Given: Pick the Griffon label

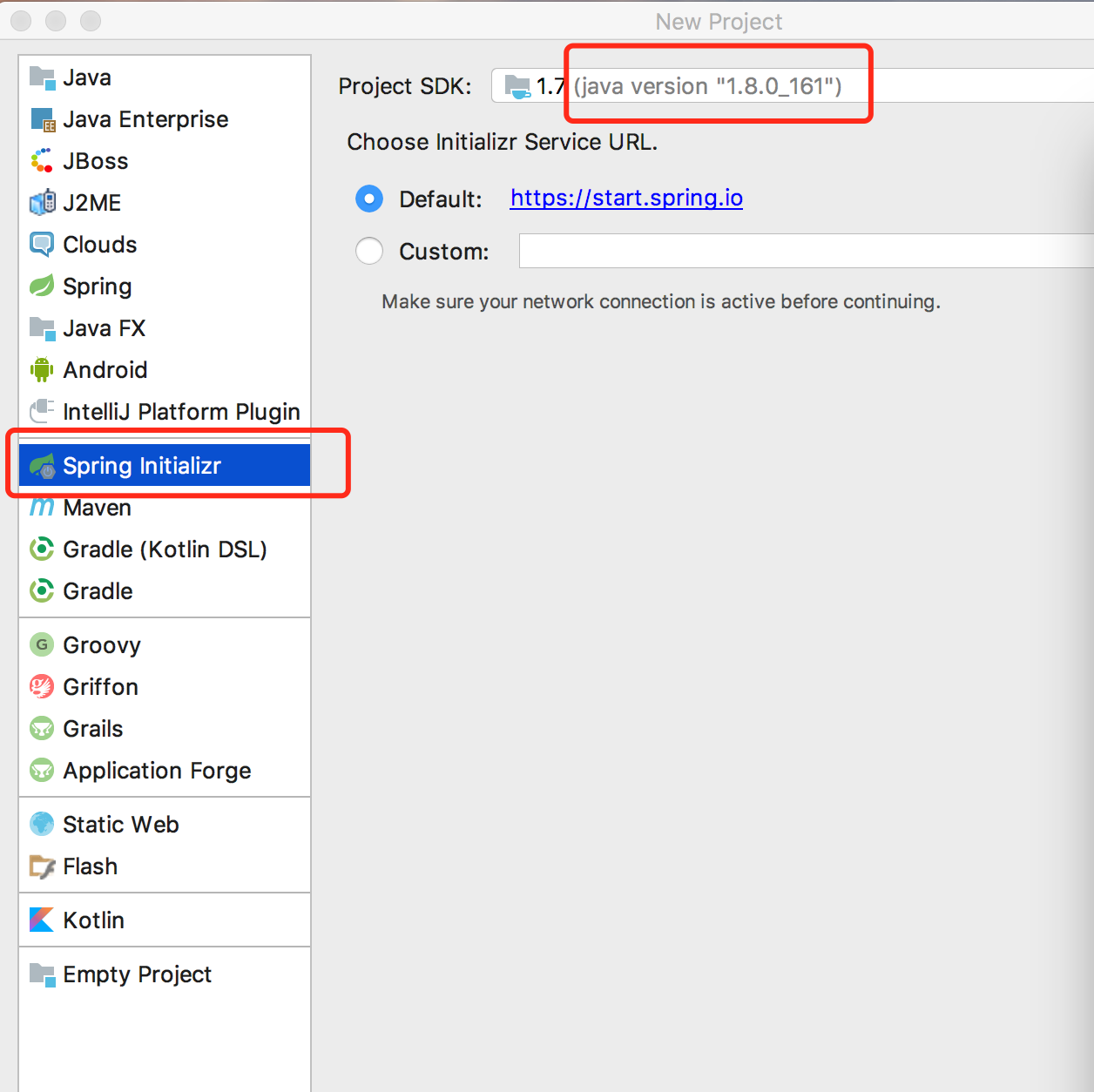Looking at the screenshot, I should coord(101,687).
